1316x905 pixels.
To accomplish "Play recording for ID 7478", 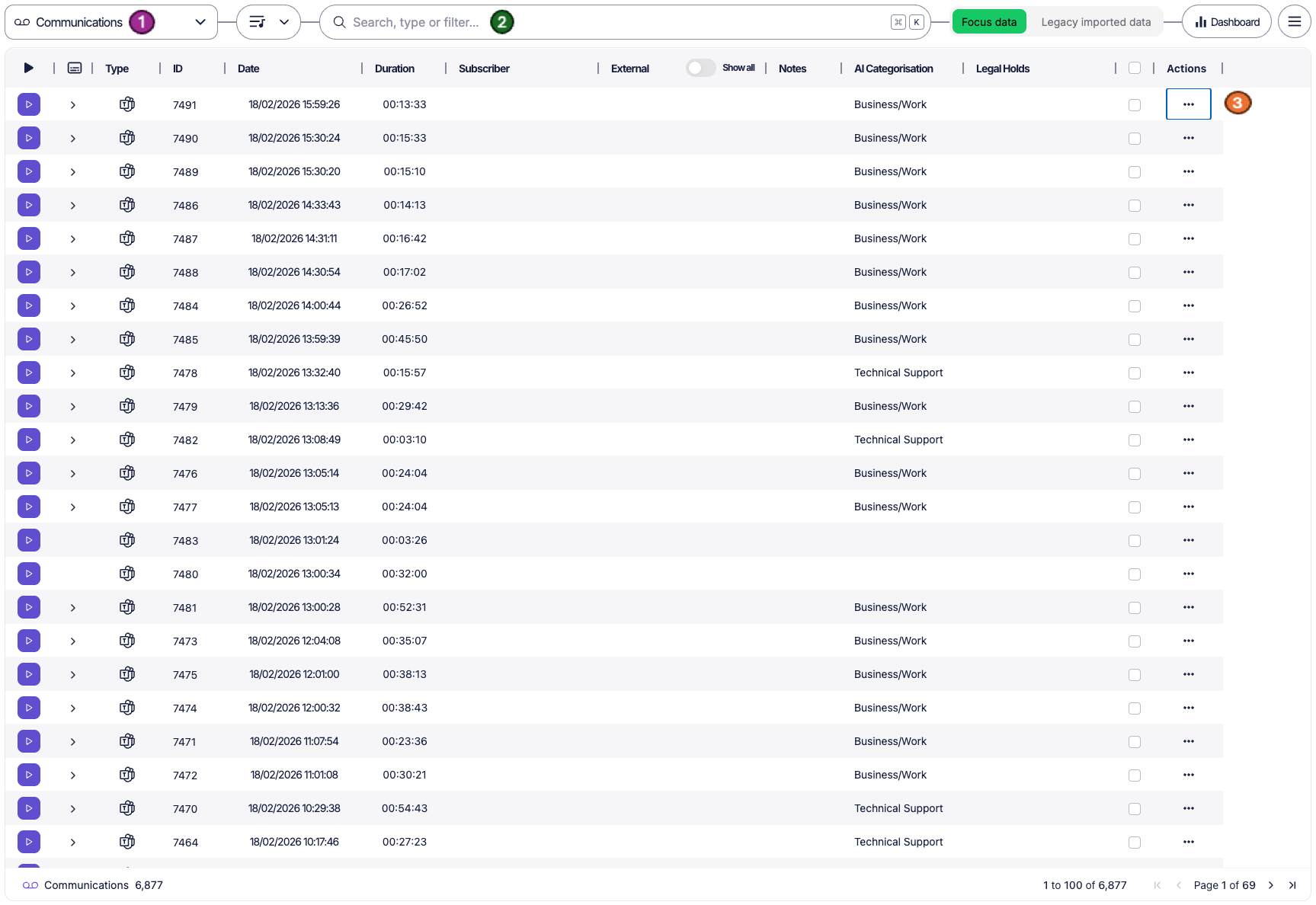I will [x=29, y=373].
